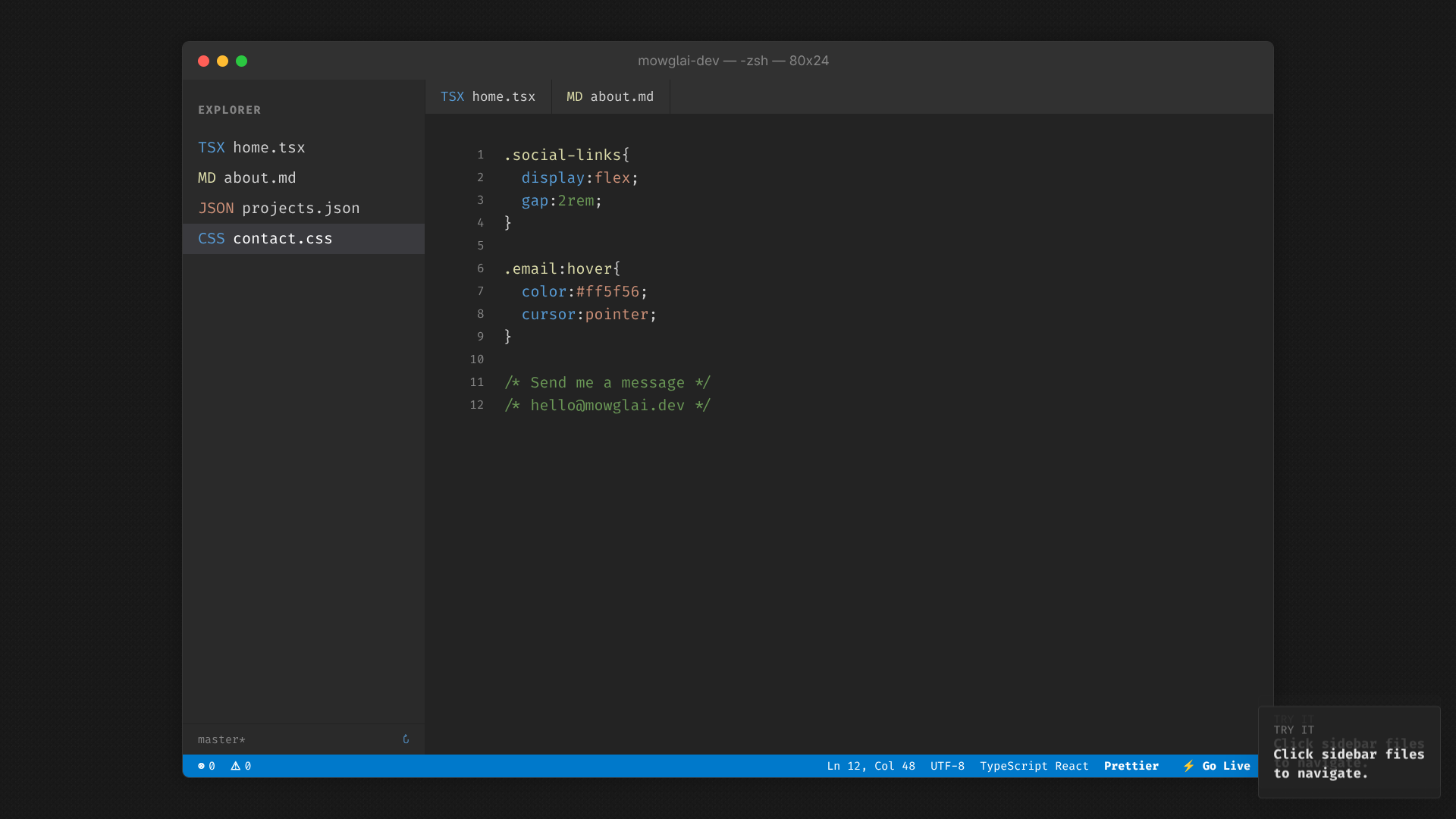Screen dimensions: 1456x819
Task: Open projects.json from the Explorer
Action: coord(301,208)
